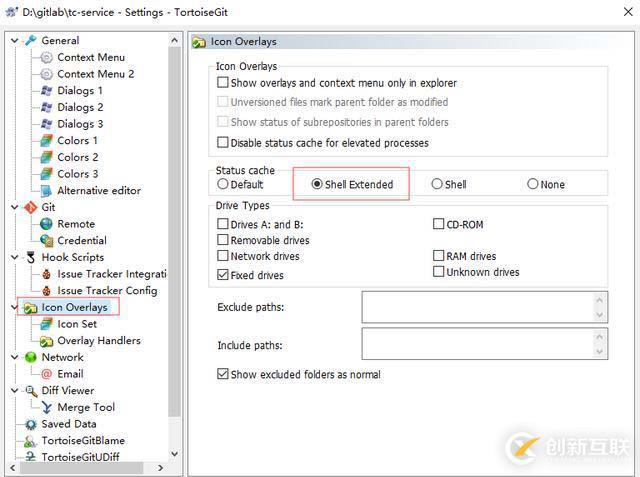Screen dimensions: 640x477
Task: Click the tree scroll up arrow
Action: click(174, 40)
